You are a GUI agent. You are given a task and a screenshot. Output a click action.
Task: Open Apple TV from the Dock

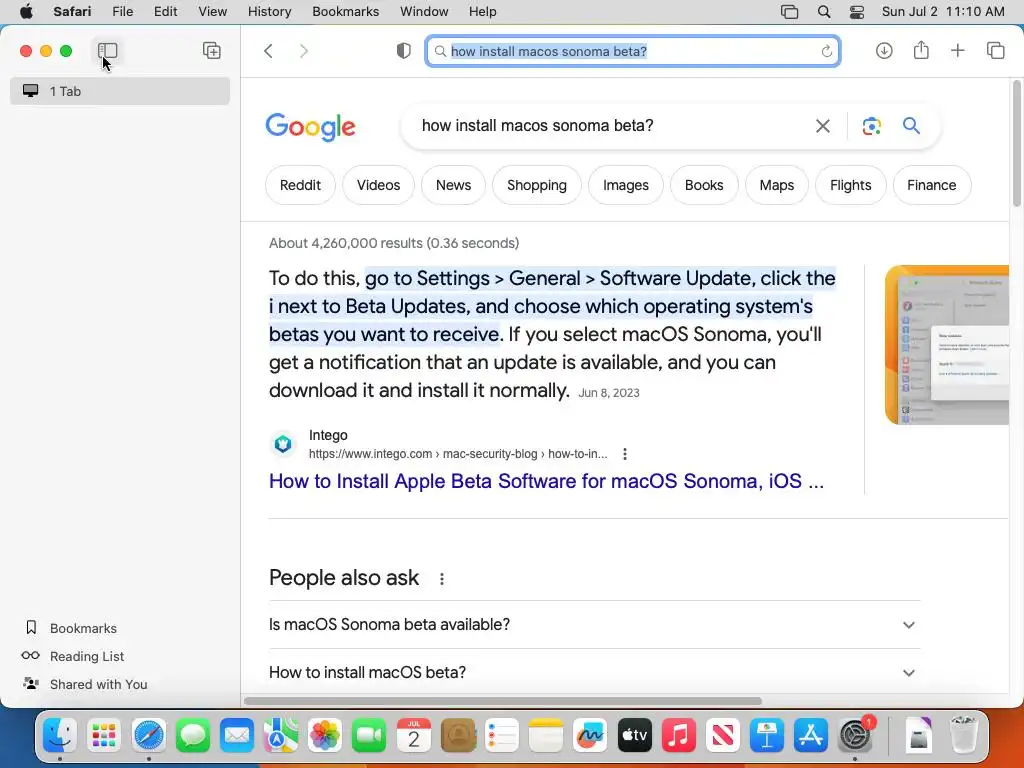click(x=634, y=736)
